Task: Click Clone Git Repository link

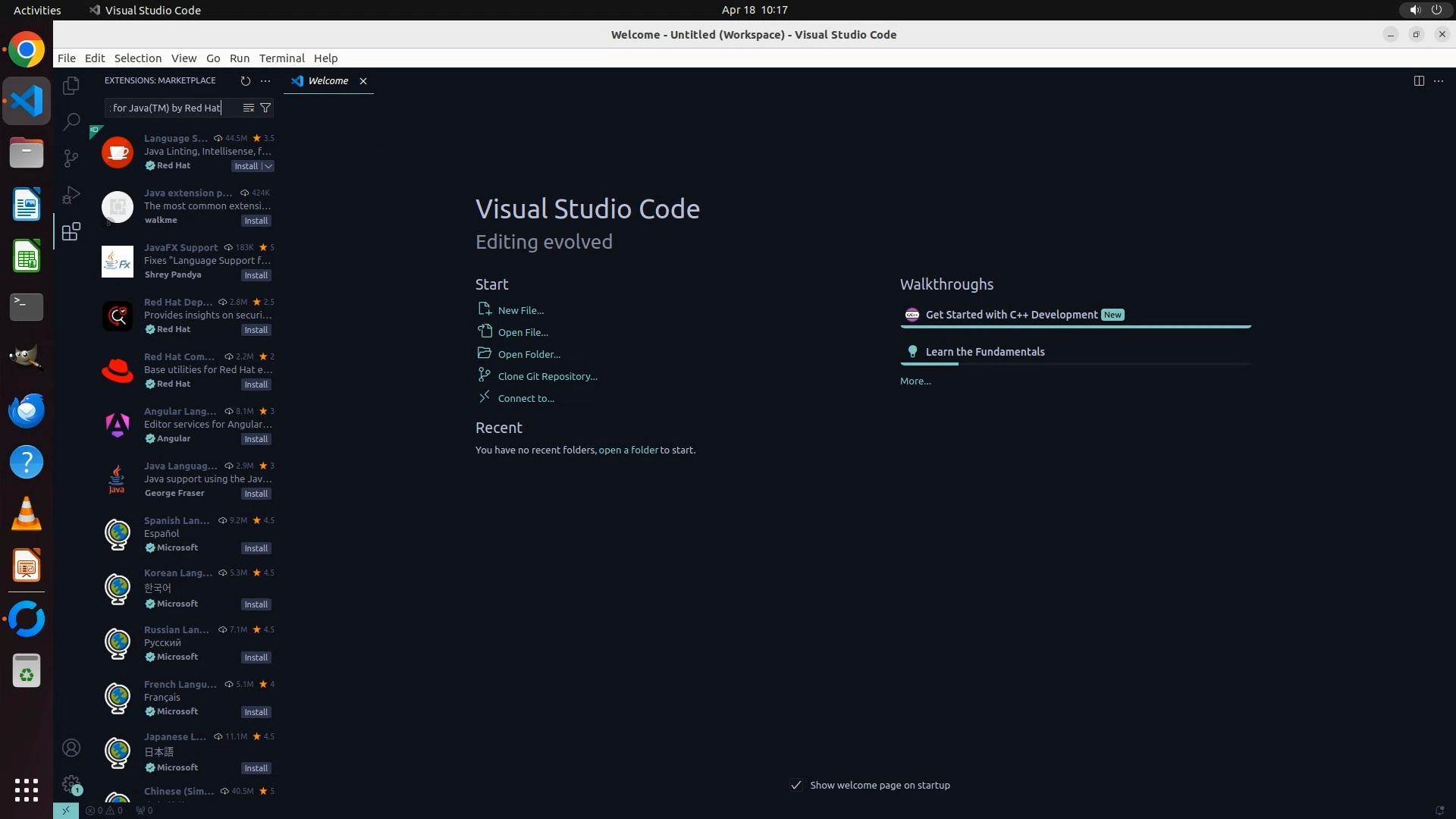Action: 547,376
